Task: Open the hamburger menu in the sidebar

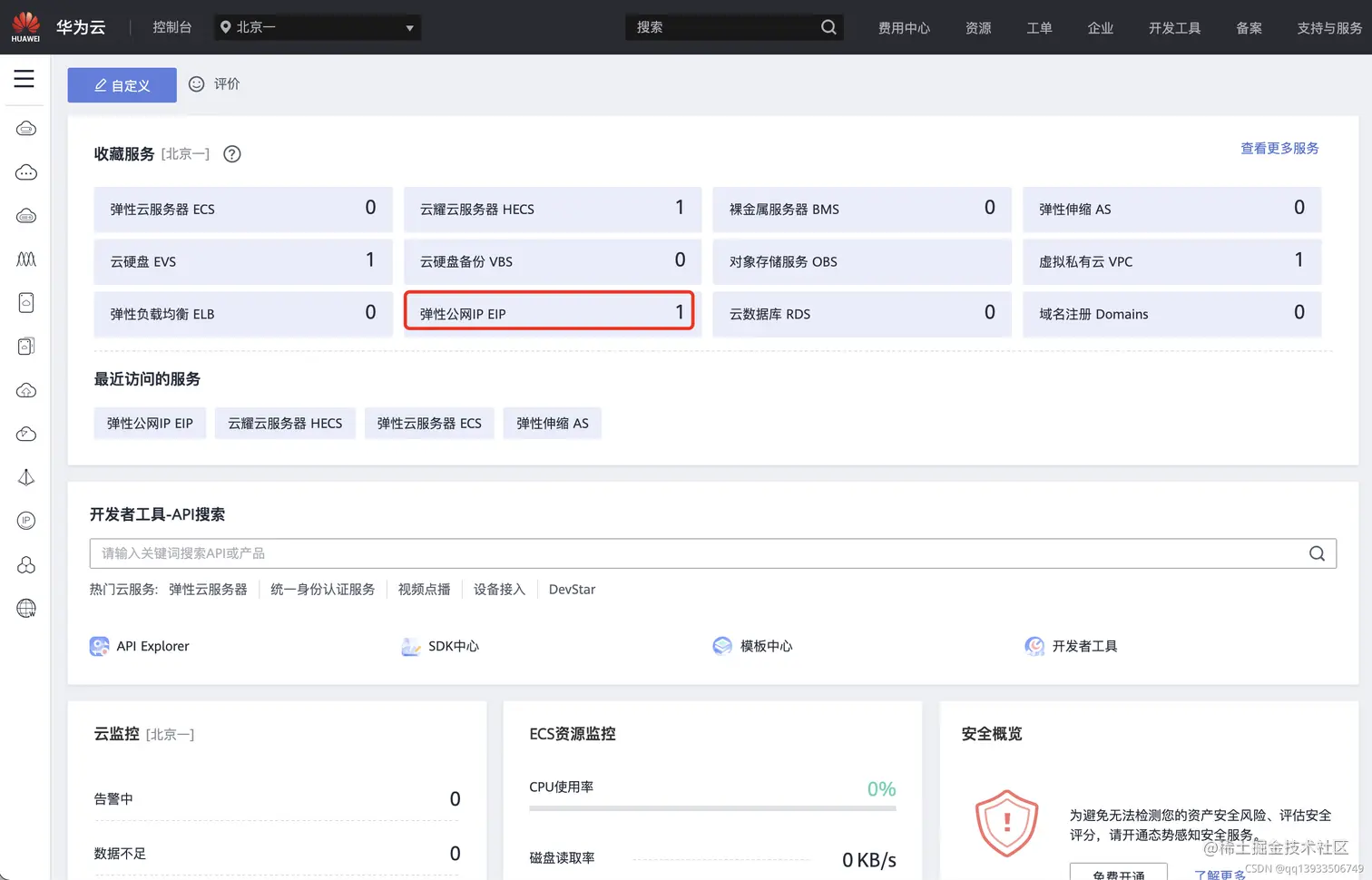Action: [24, 79]
